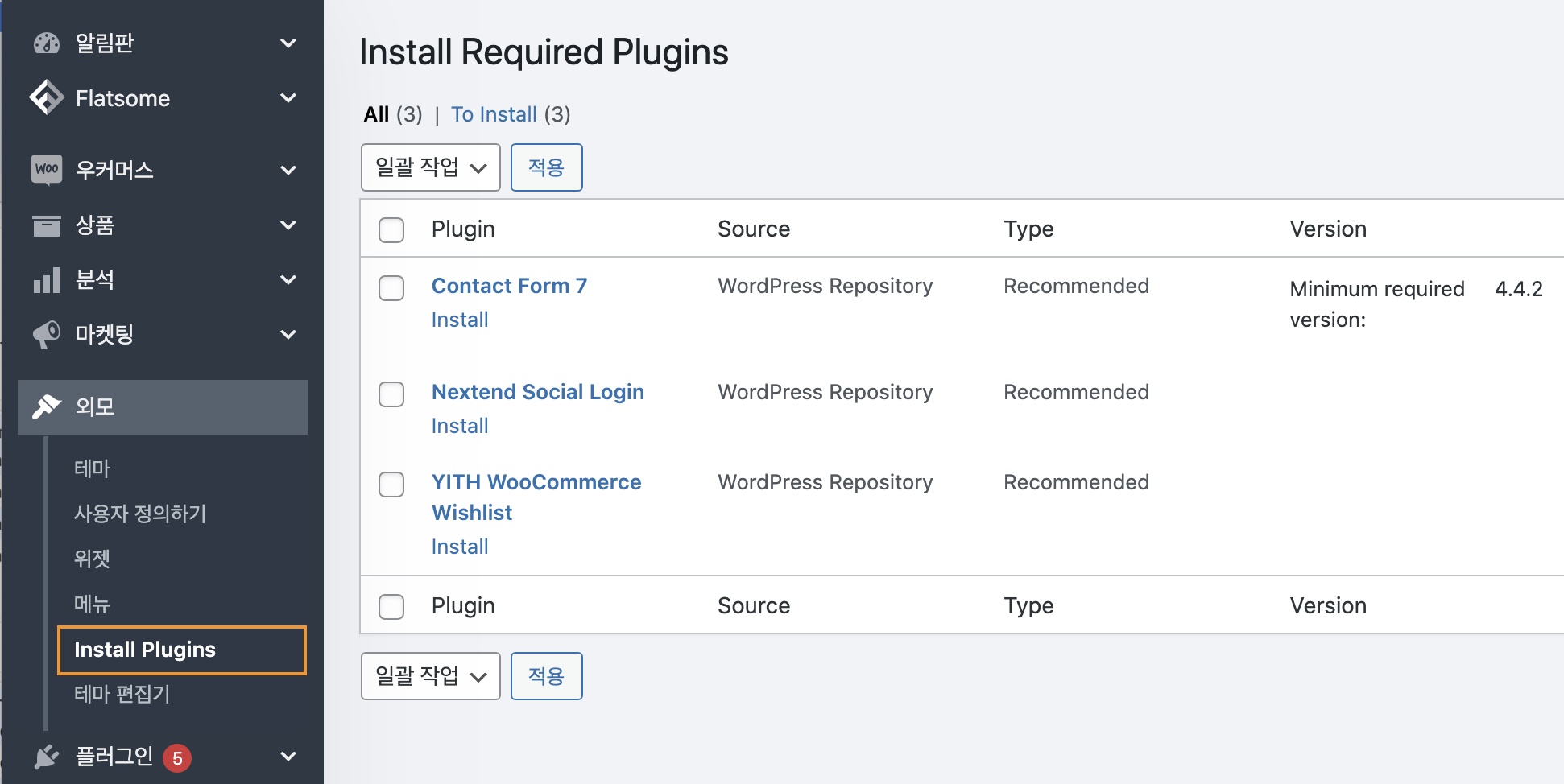Toggle select-all checkbox in table header
The height and width of the screenshot is (784, 1564).
click(x=391, y=230)
